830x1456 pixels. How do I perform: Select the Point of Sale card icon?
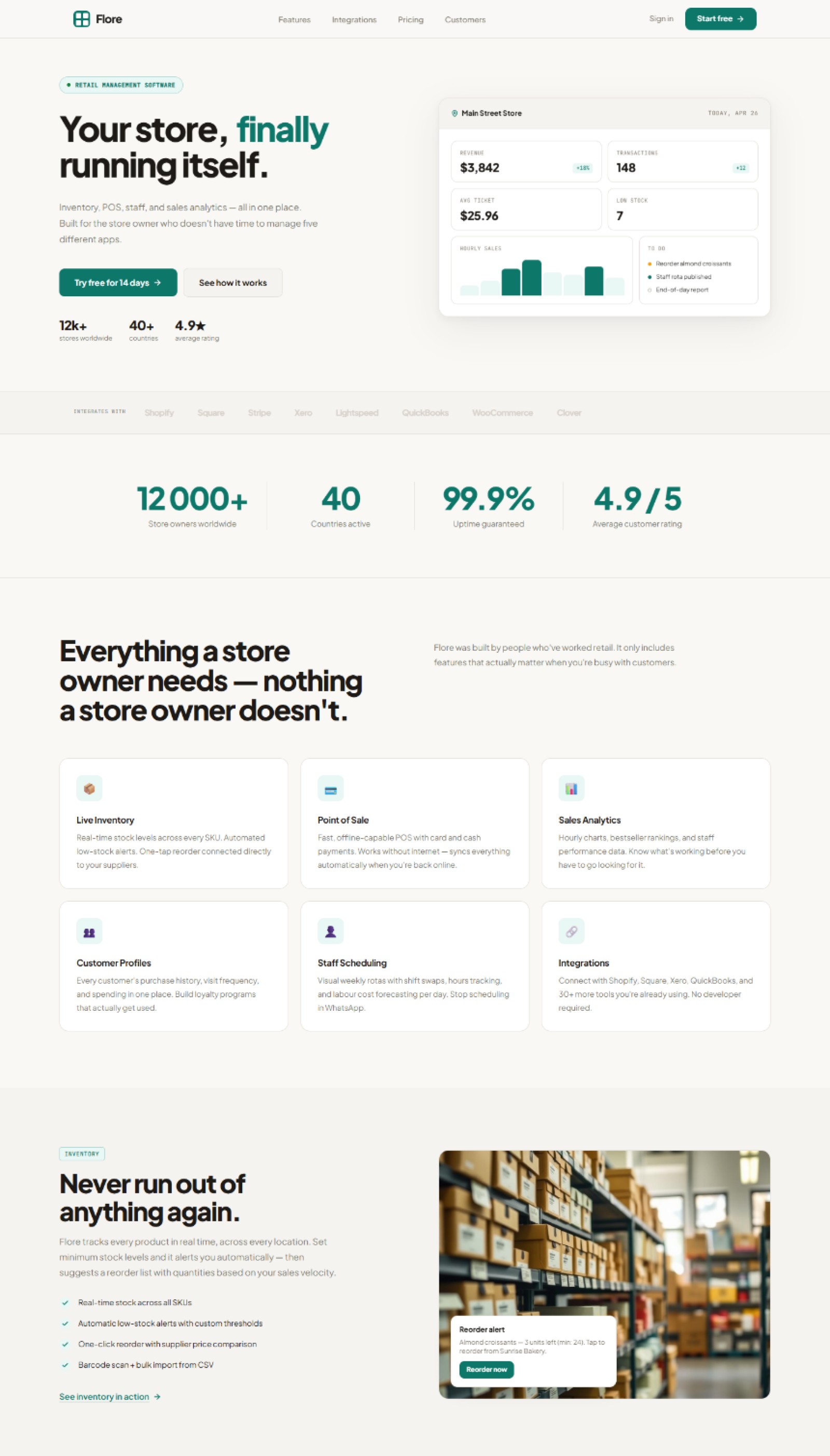click(x=330, y=788)
